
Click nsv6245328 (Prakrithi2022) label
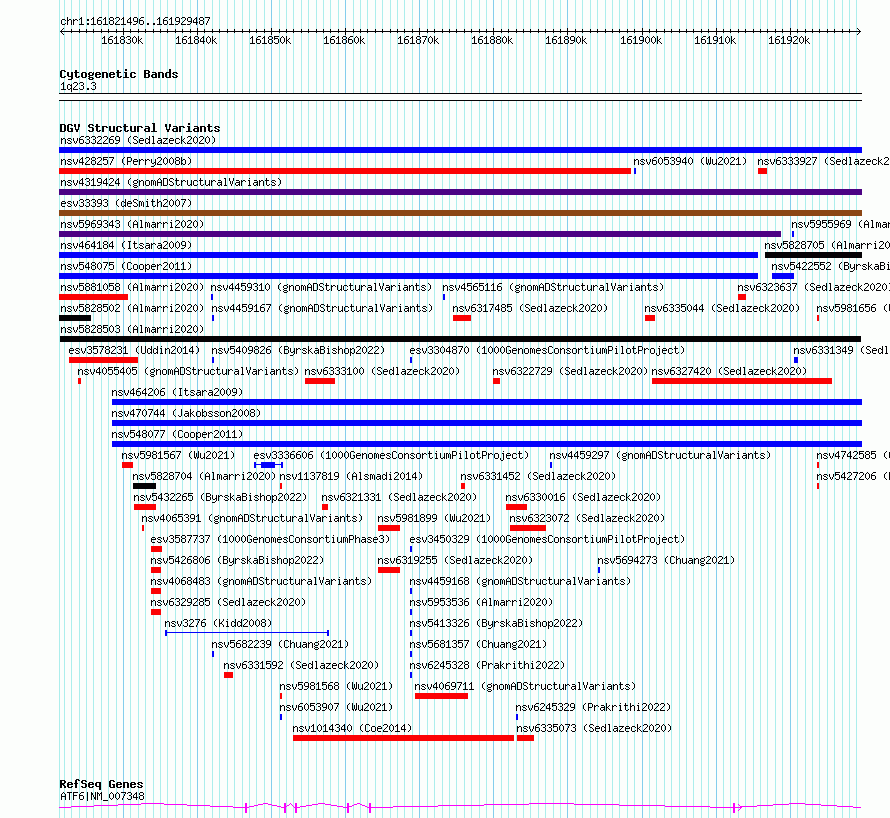pos(487,665)
